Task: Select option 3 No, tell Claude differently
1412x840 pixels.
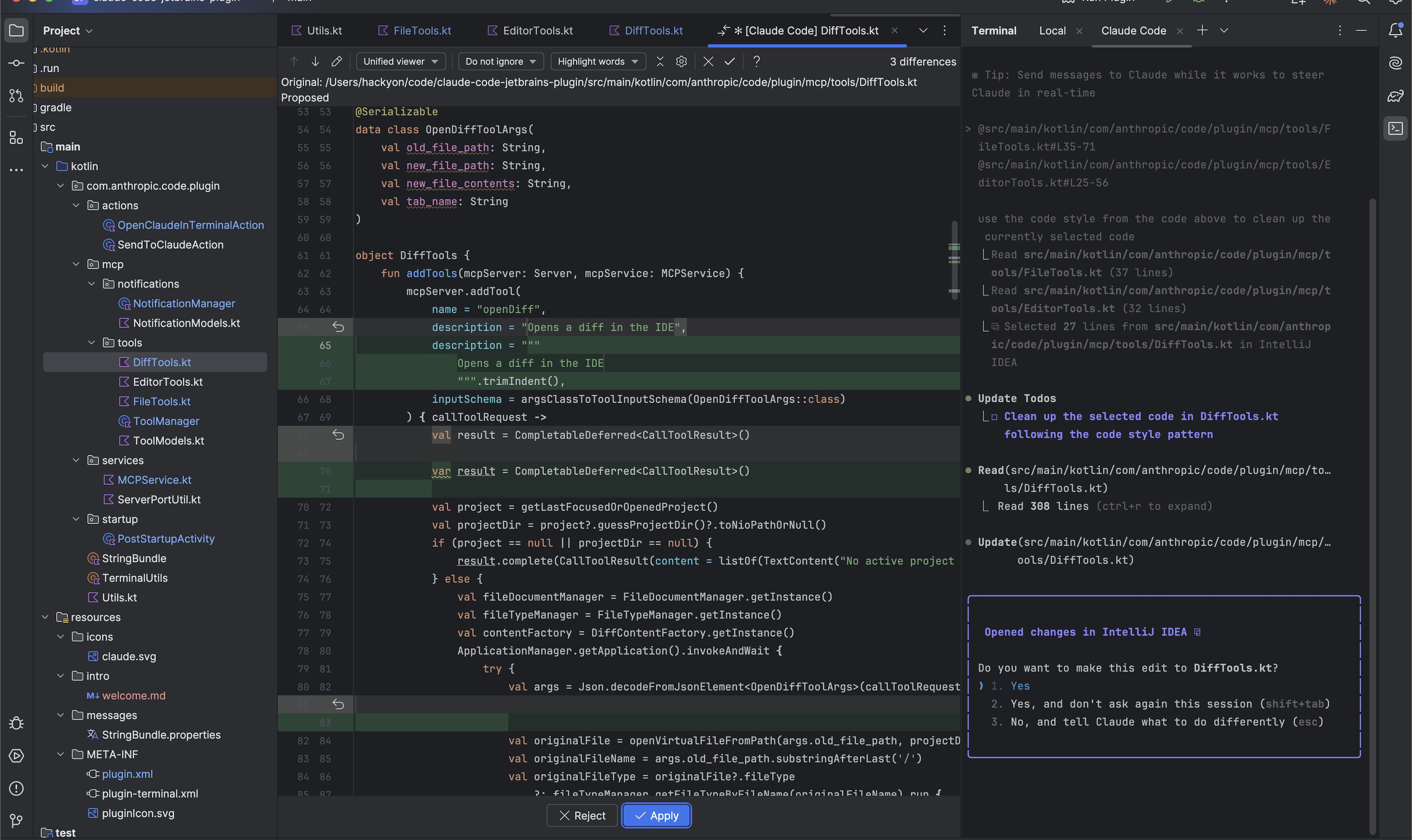Action: coord(1157,722)
